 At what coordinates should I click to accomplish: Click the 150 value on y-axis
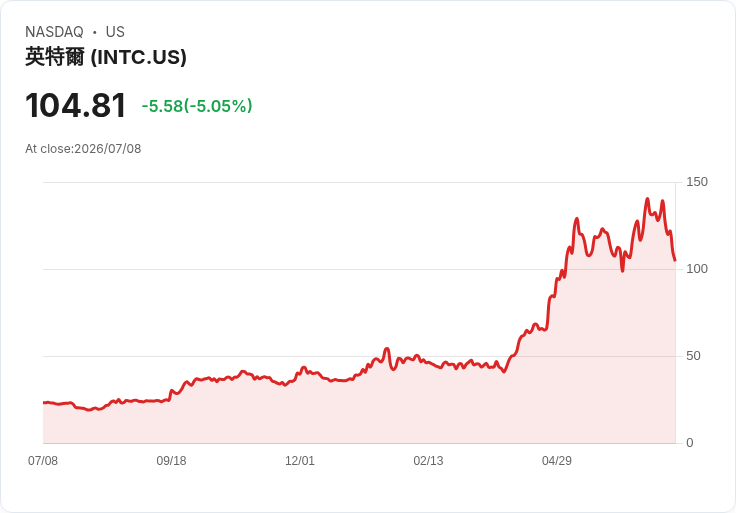click(x=697, y=182)
